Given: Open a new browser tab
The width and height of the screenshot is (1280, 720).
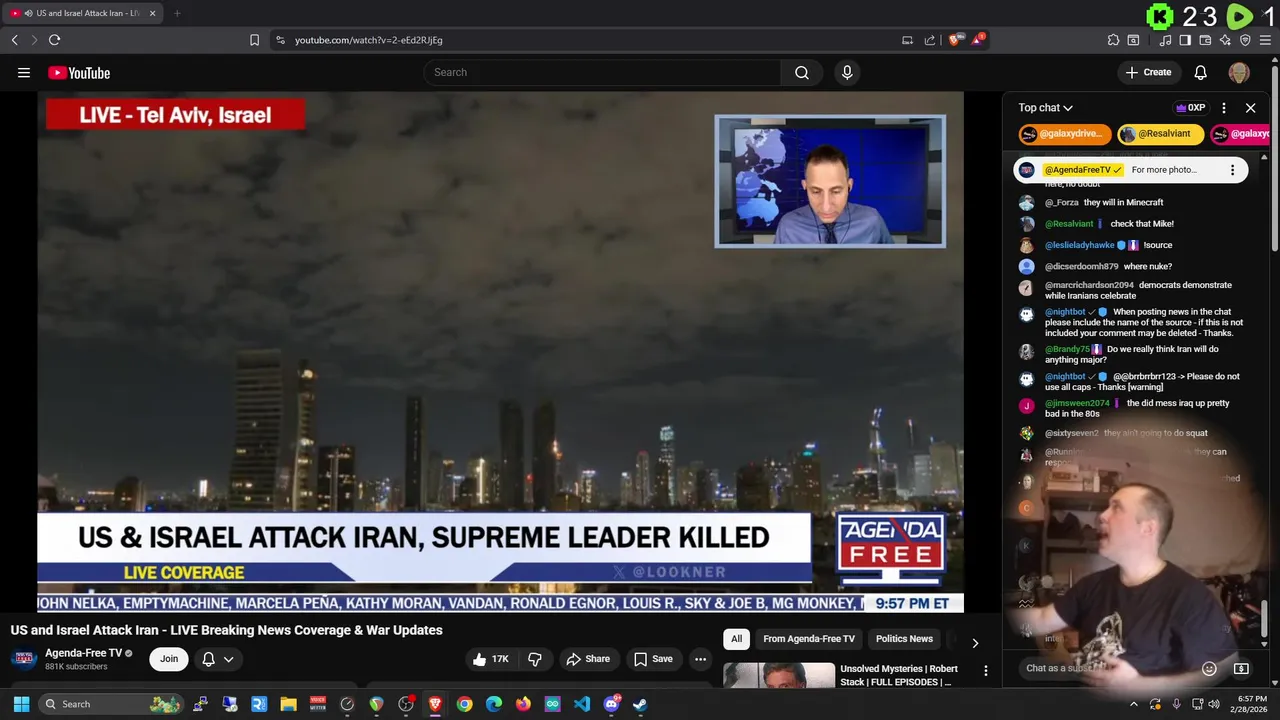Looking at the screenshot, I should coord(177,13).
